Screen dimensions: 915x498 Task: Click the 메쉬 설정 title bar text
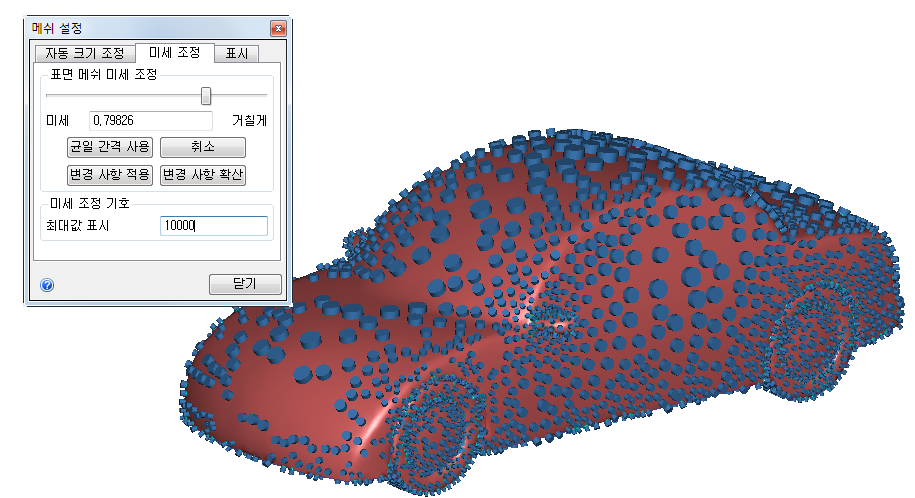57,28
